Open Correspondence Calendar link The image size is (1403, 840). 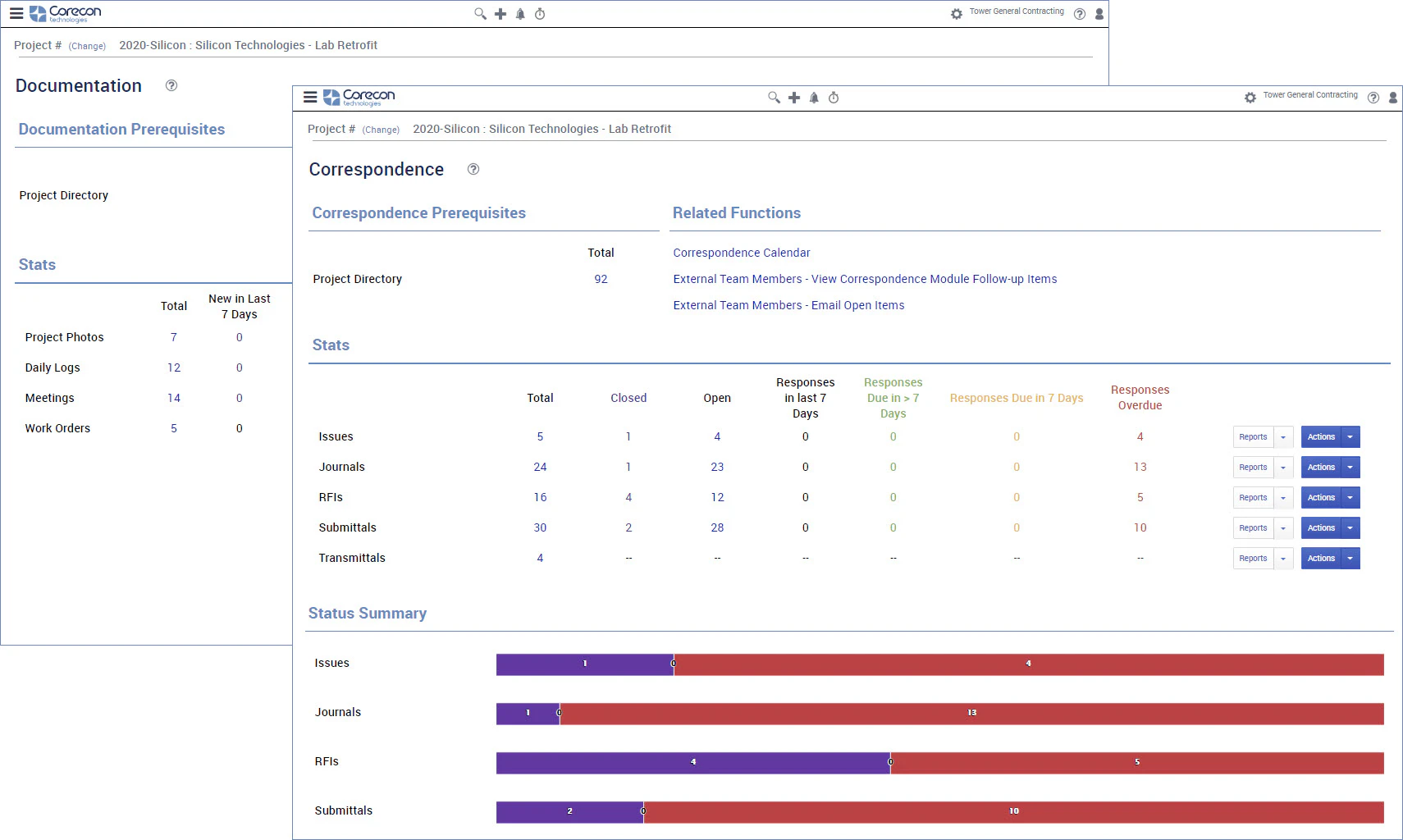742,253
